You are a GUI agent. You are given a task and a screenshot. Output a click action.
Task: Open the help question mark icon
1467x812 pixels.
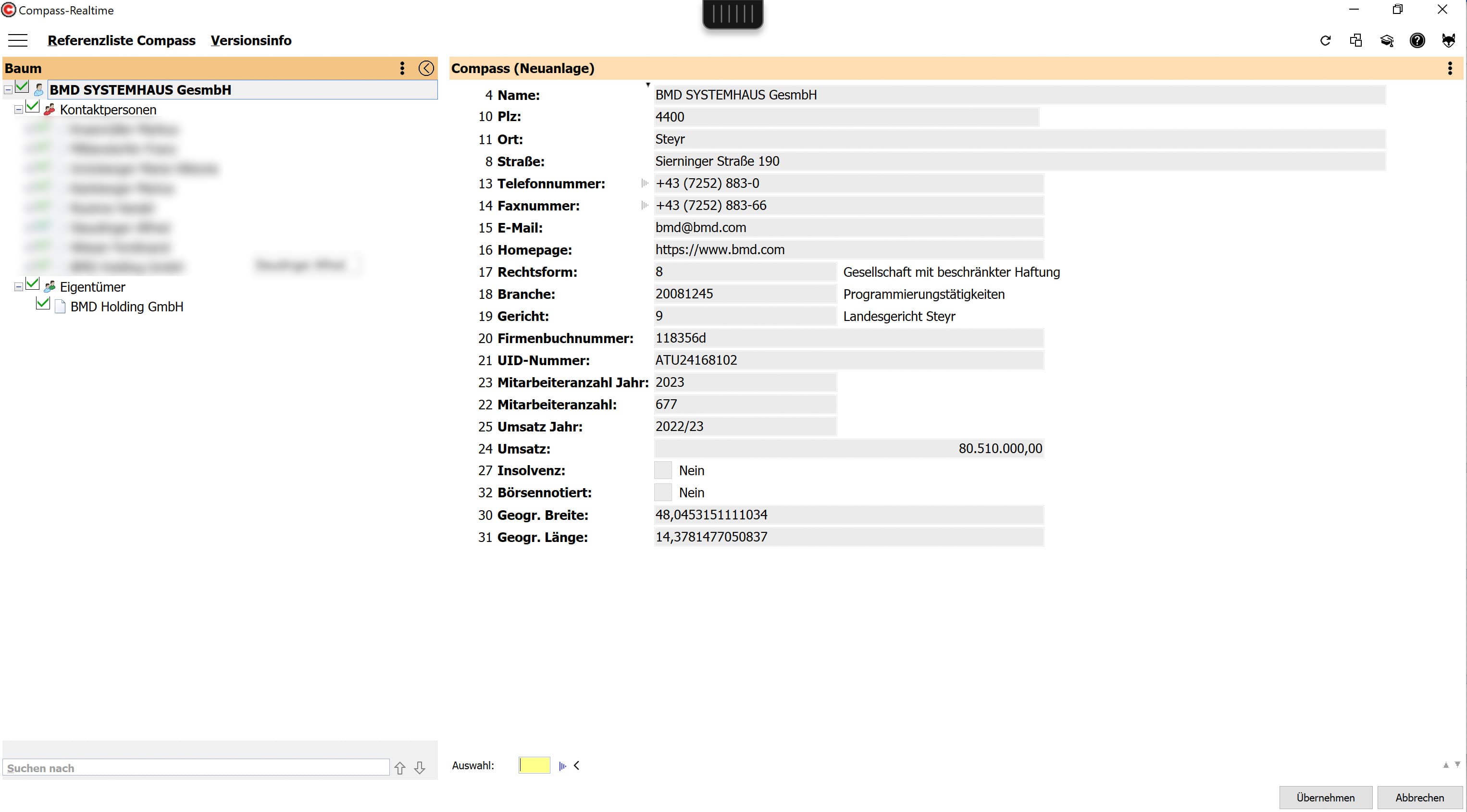pos(1417,40)
